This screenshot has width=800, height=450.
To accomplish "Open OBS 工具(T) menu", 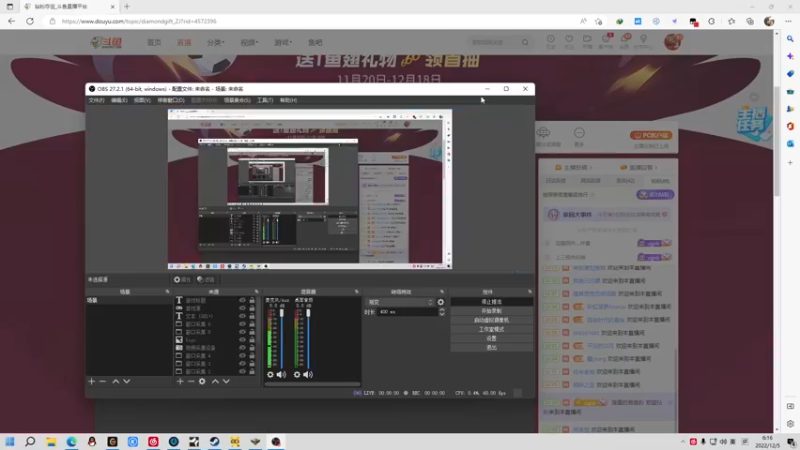I will [265, 101].
